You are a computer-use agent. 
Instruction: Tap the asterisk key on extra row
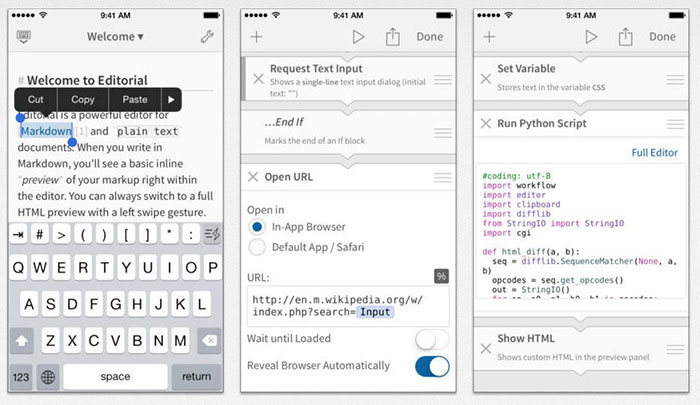(x=169, y=234)
